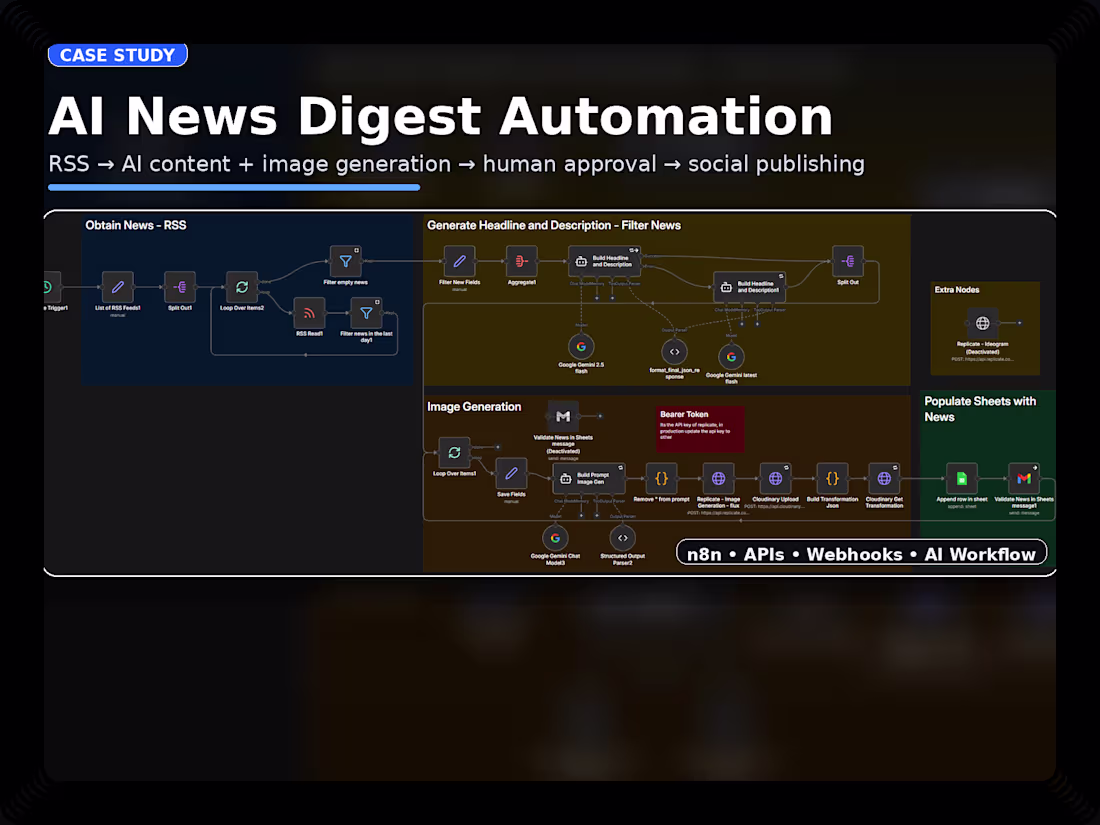Toggle the Filter empty news node

tap(346, 260)
